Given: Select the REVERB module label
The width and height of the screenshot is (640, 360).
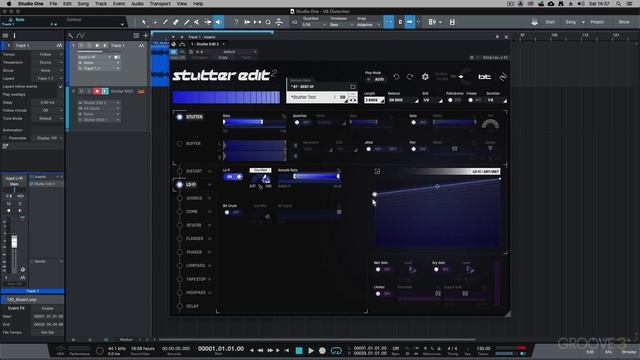Looking at the screenshot, I should [194, 225].
